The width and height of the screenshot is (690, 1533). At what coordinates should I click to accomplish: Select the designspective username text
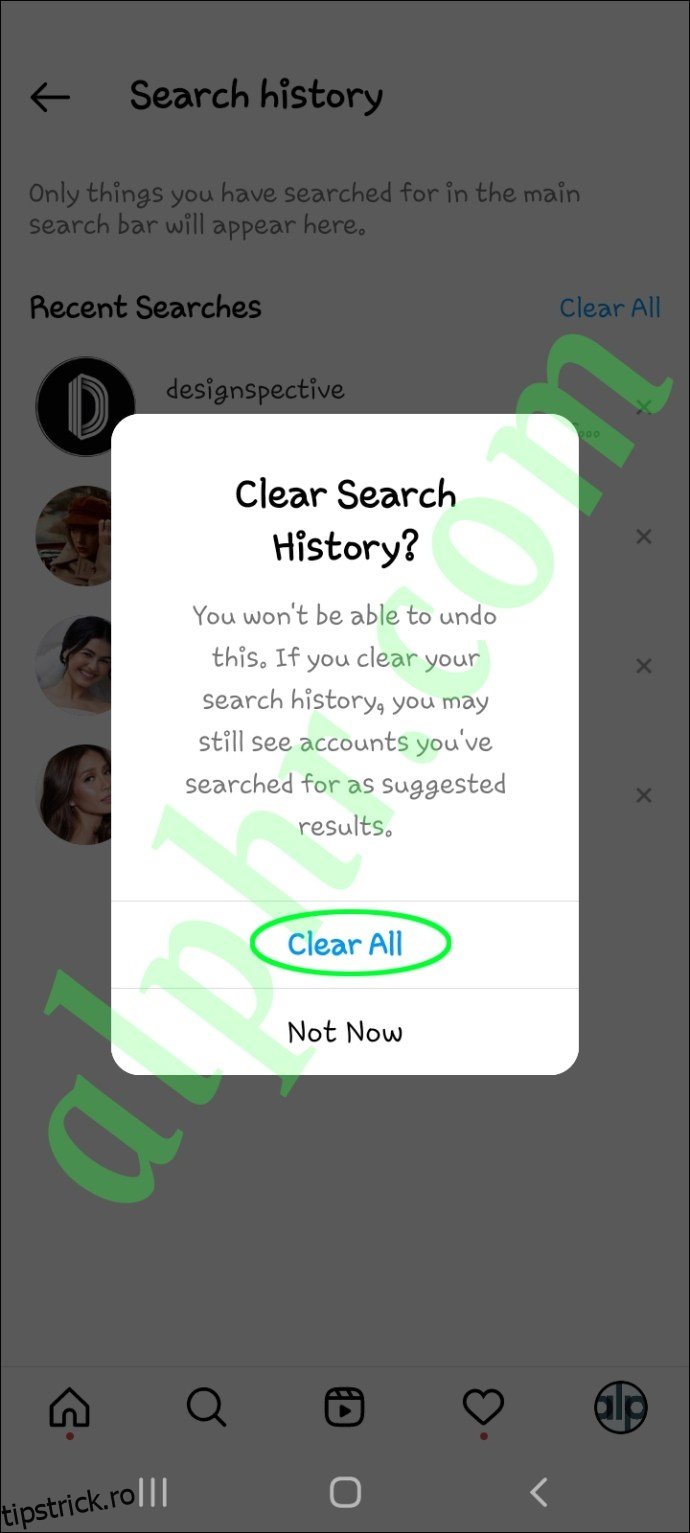pos(255,390)
